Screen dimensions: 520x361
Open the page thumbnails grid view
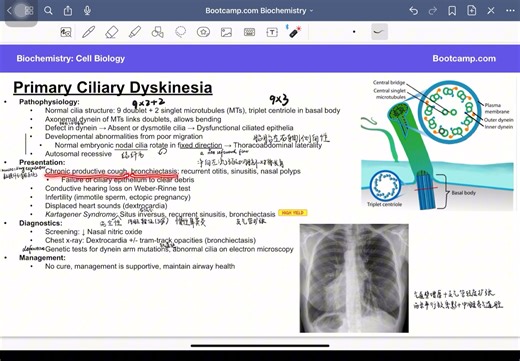tap(29, 11)
